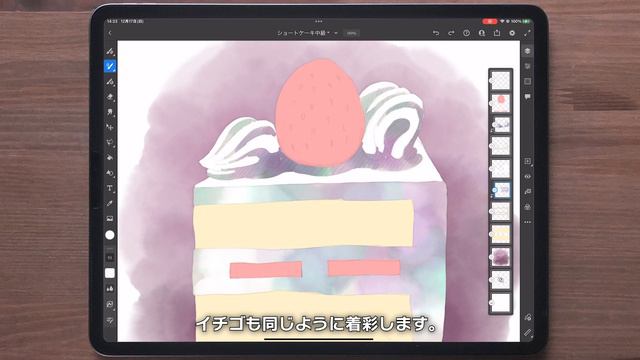Select the topmost empty layer thumbnail
The height and width of the screenshot is (360, 640).
point(501,80)
